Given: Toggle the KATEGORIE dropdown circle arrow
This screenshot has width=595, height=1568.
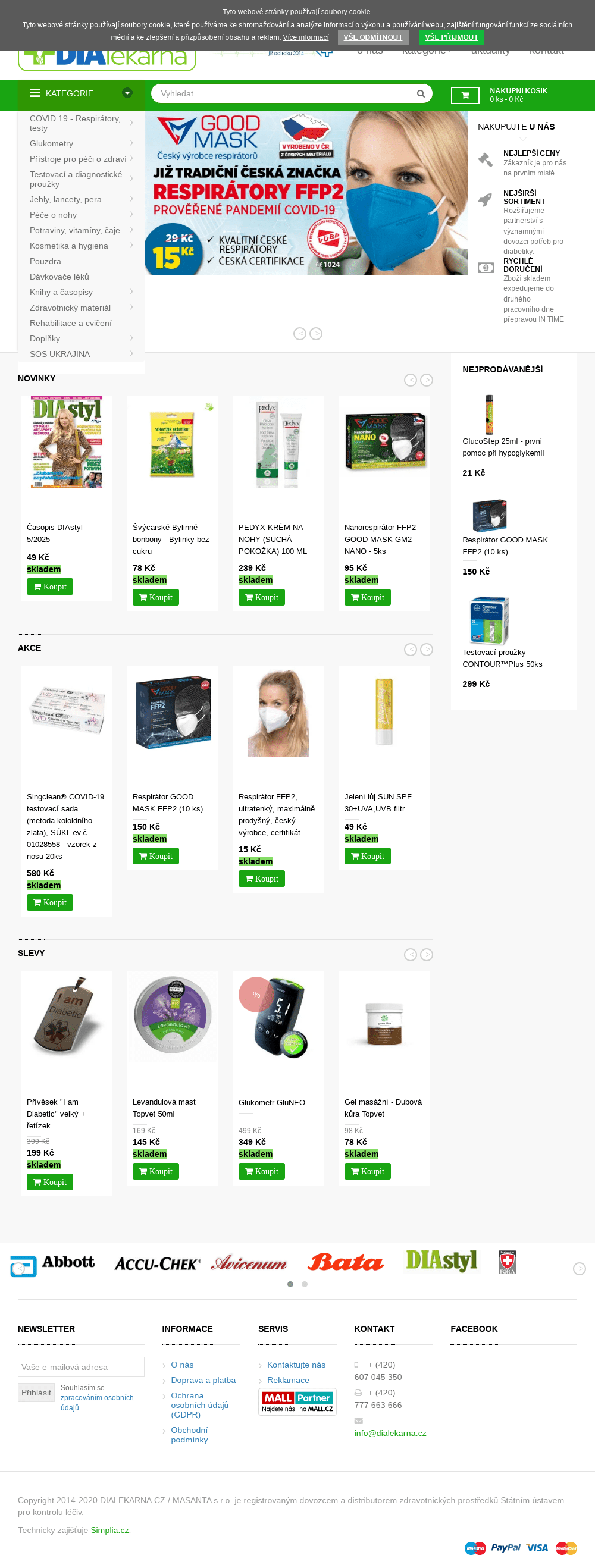Looking at the screenshot, I should [x=127, y=93].
